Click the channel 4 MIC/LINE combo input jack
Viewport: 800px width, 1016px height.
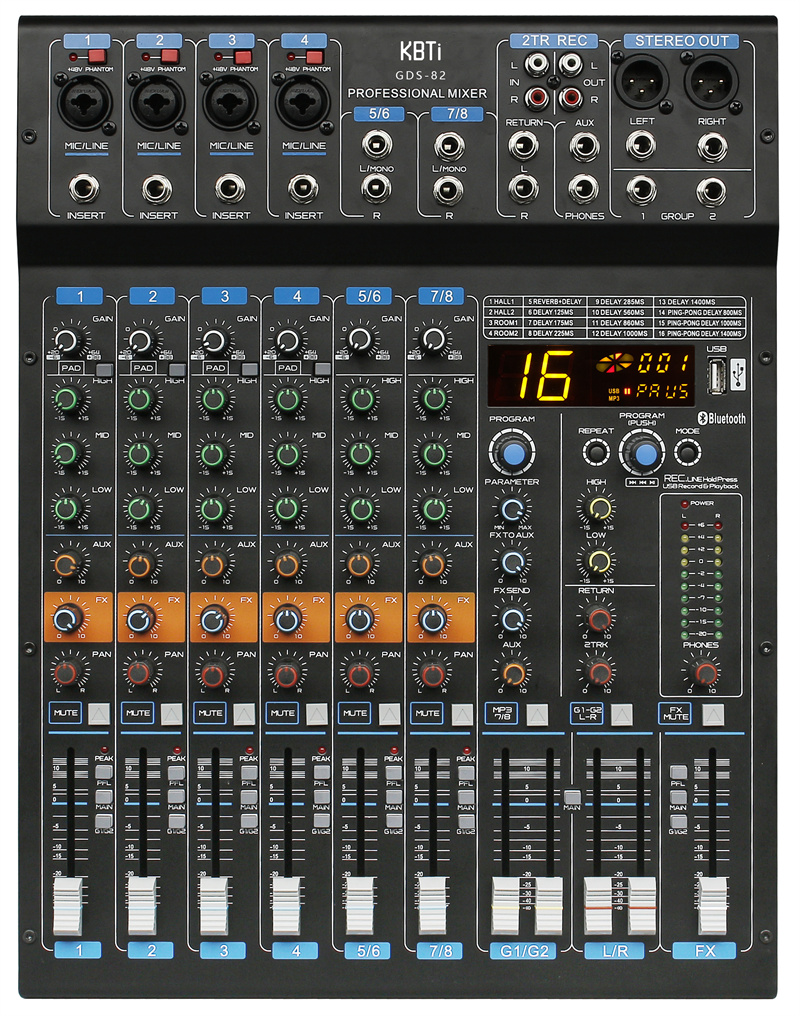303,102
